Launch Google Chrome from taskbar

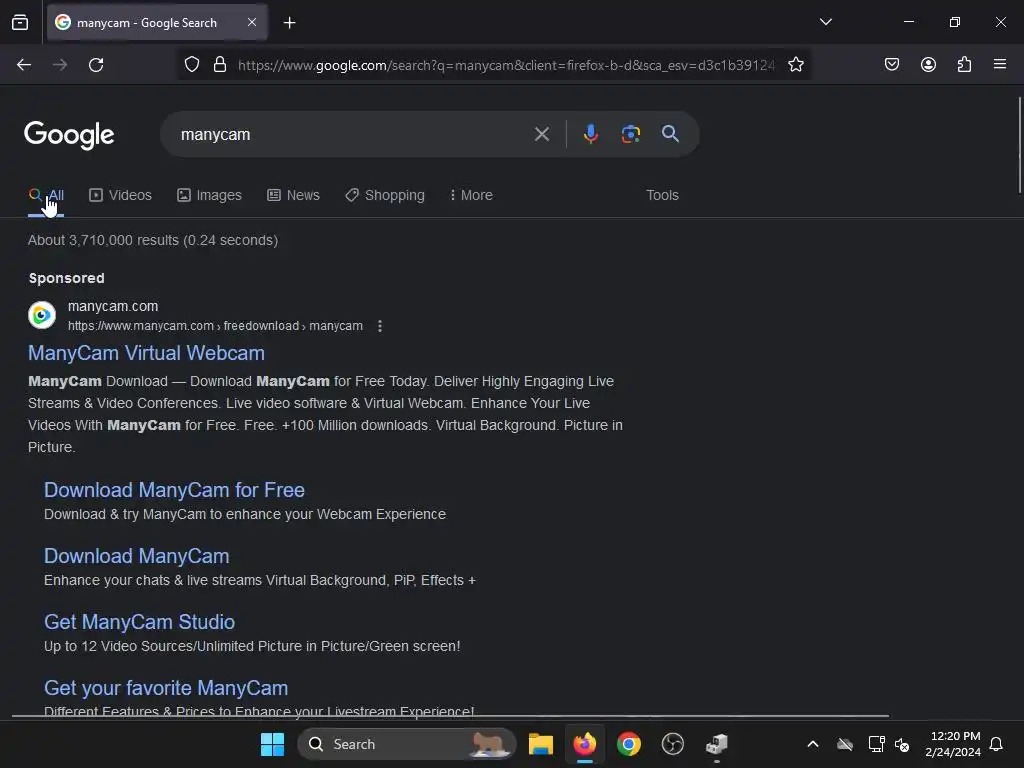pyautogui.click(x=629, y=744)
